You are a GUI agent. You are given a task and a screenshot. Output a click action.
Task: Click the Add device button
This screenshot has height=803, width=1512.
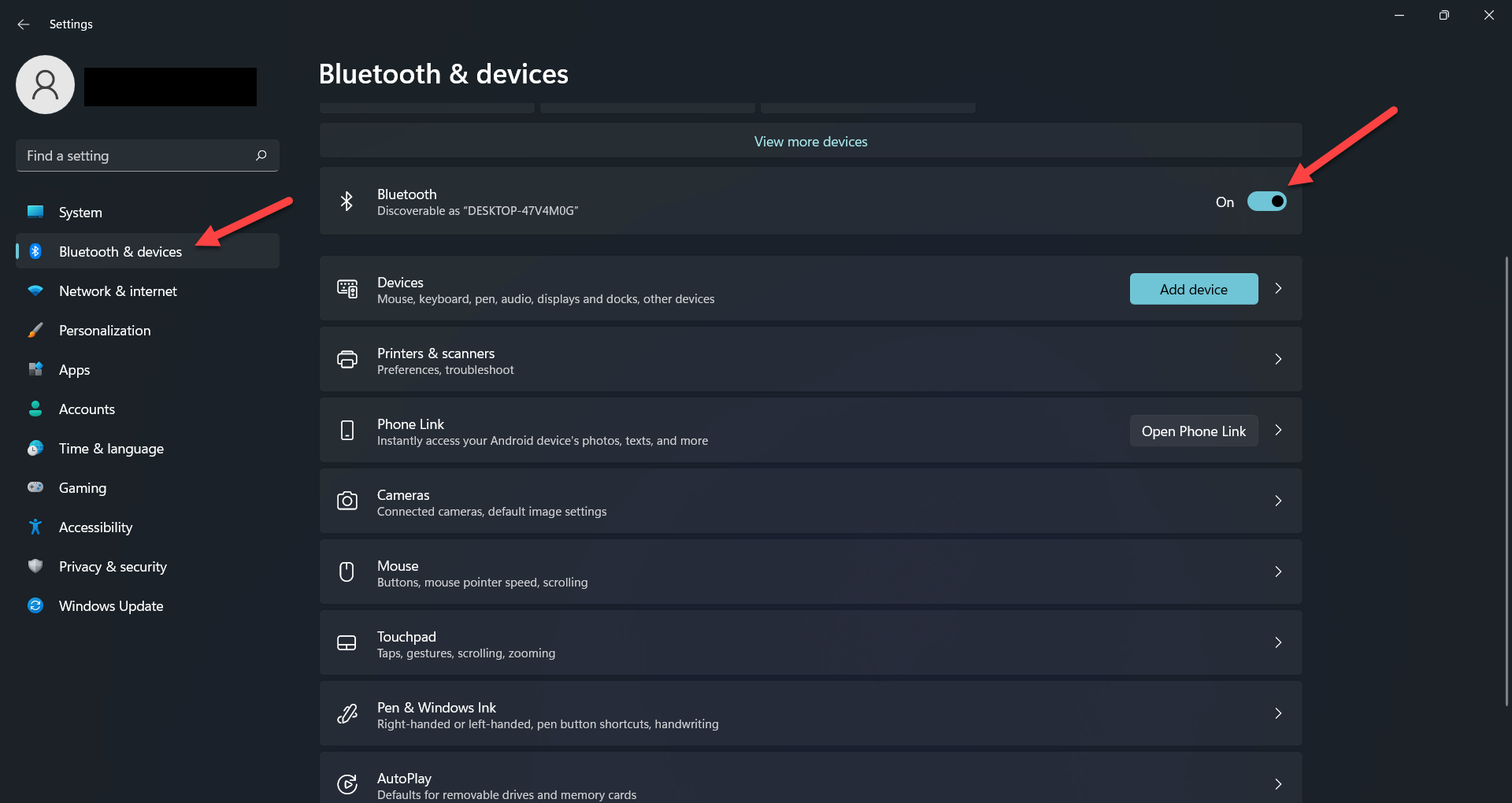(x=1193, y=289)
